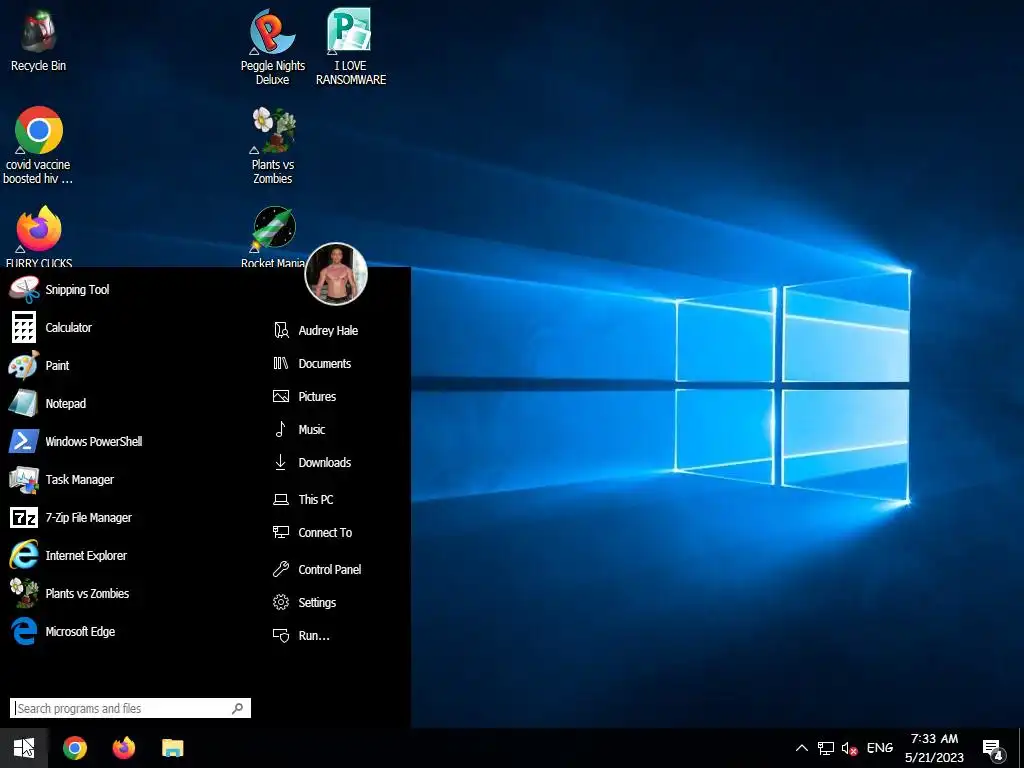1024x768 pixels.
Task: Click the clock showing 7:33 AM
Action: coord(934,748)
